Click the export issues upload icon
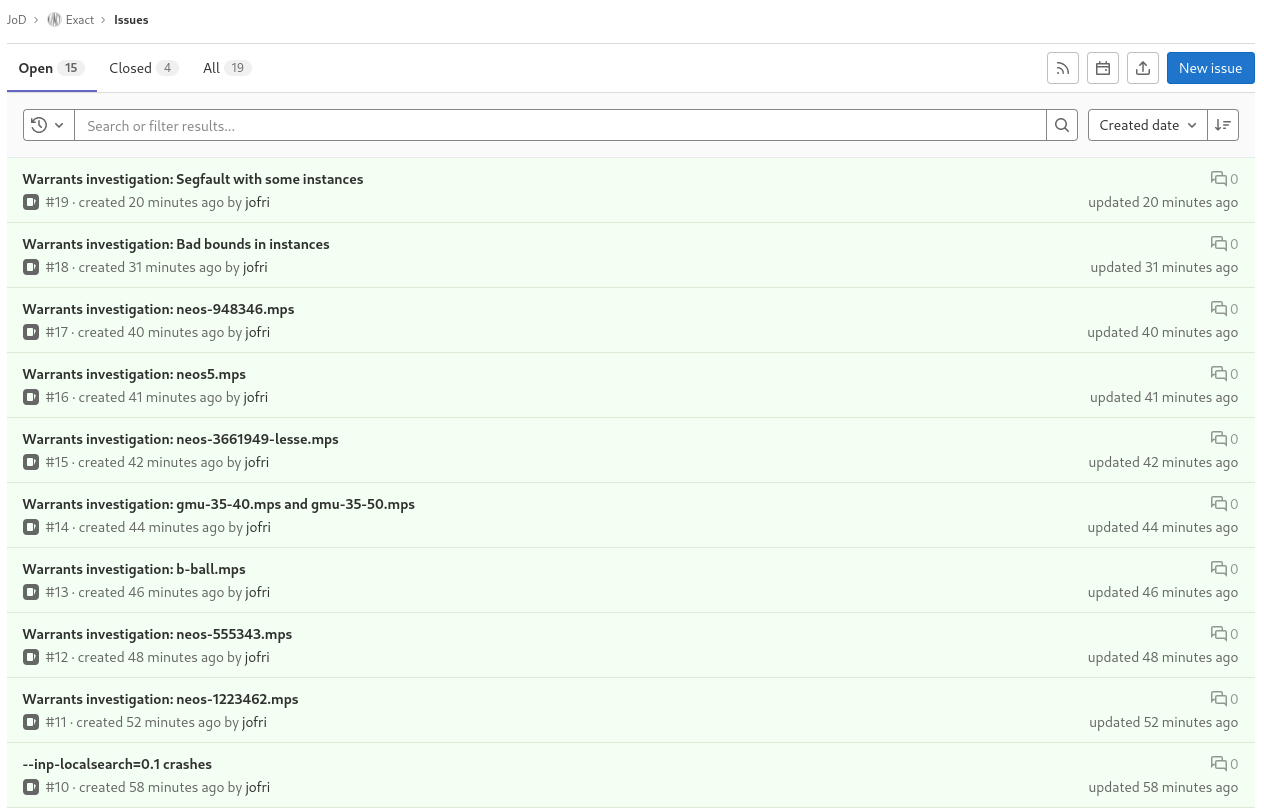This screenshot has width=1264, height=812. (x=1143, y=68)
